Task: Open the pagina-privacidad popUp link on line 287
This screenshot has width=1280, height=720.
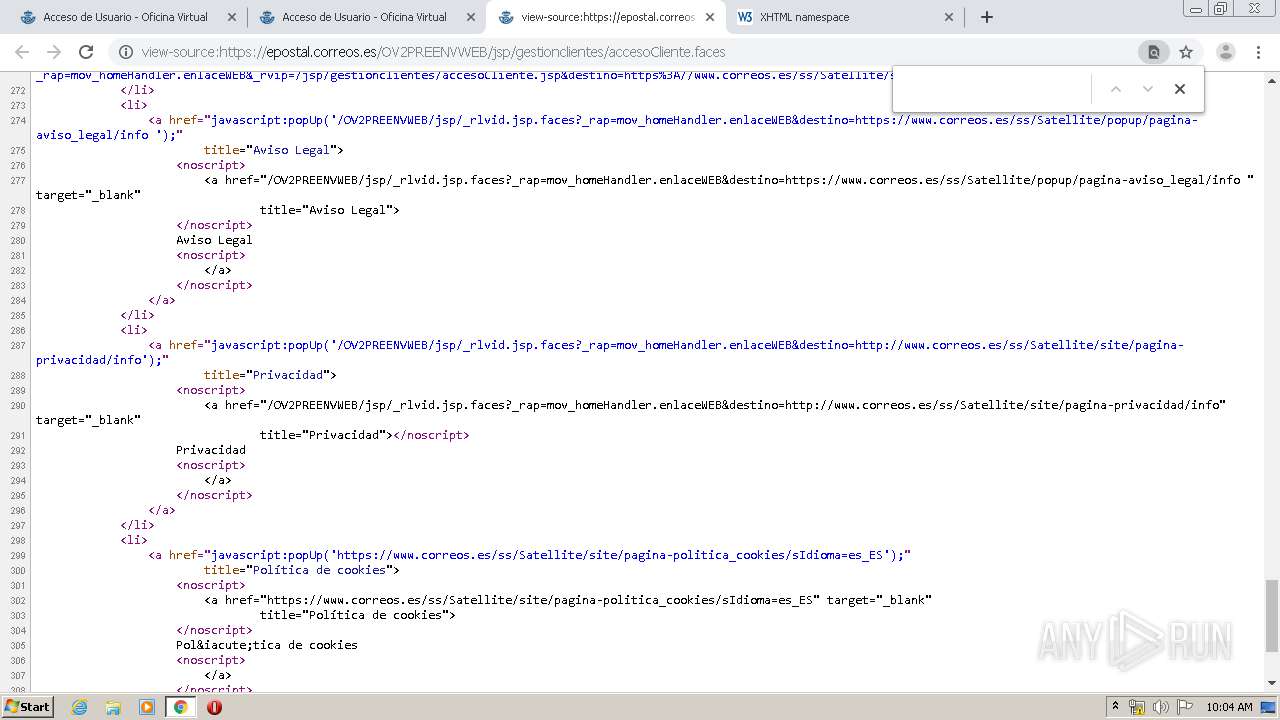Action: (x=609, y=352)
